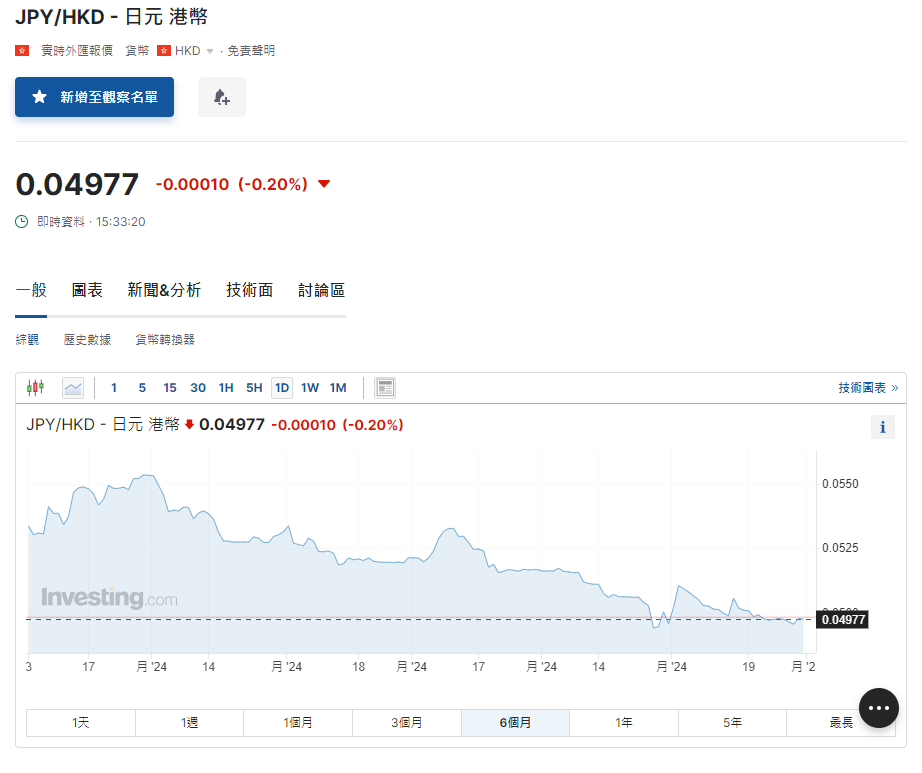Open the 技術面 tab

[x=250, y=290]
